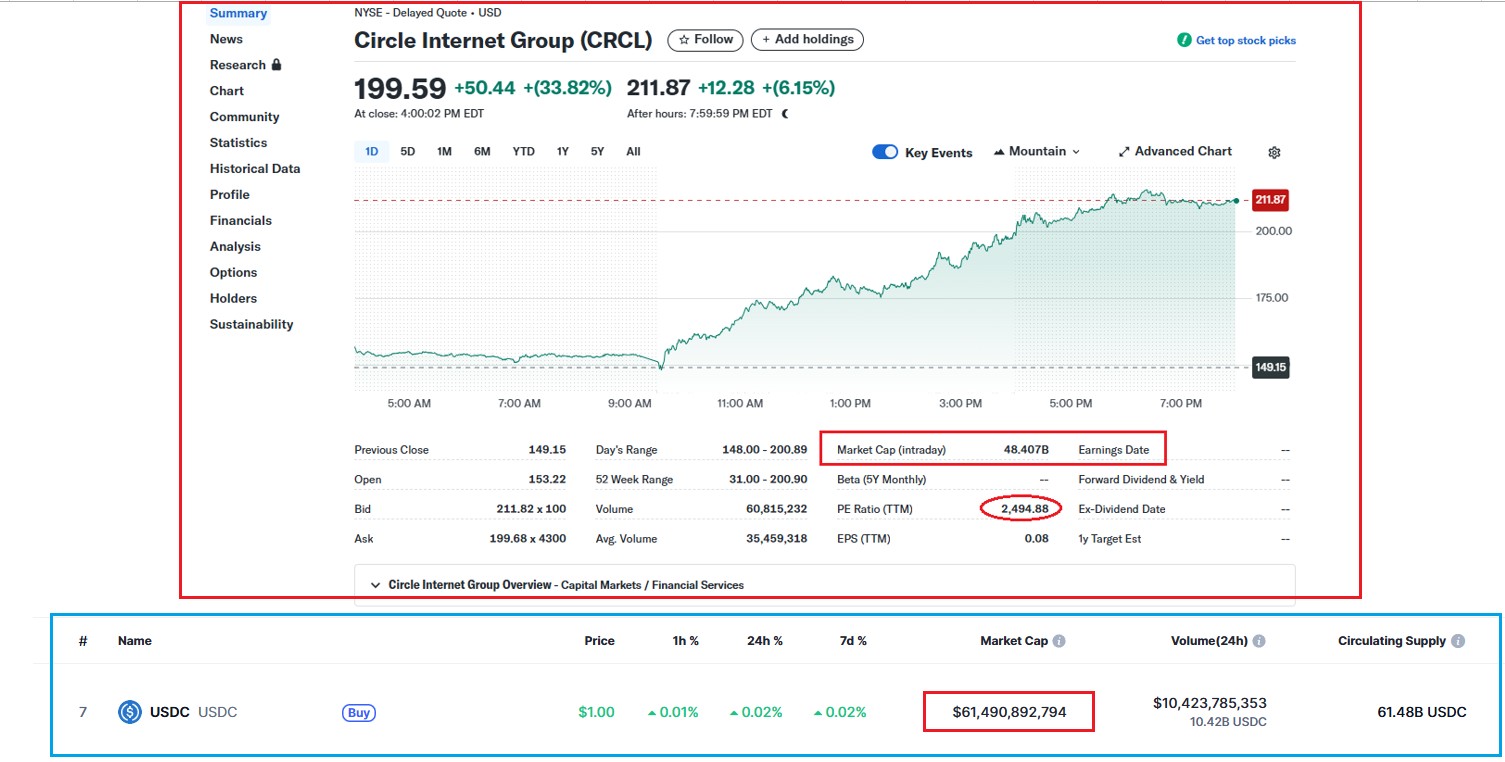Select the 1M chart range

coord(445,152)
